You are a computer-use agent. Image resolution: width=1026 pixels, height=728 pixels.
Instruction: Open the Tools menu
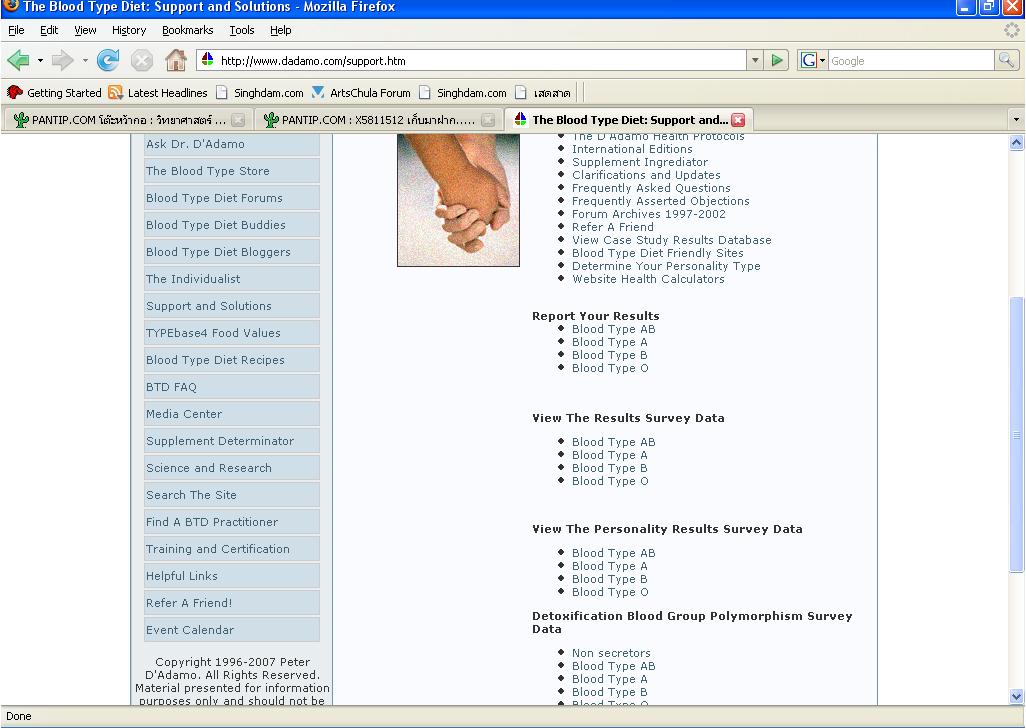click(x=241, y=30)
